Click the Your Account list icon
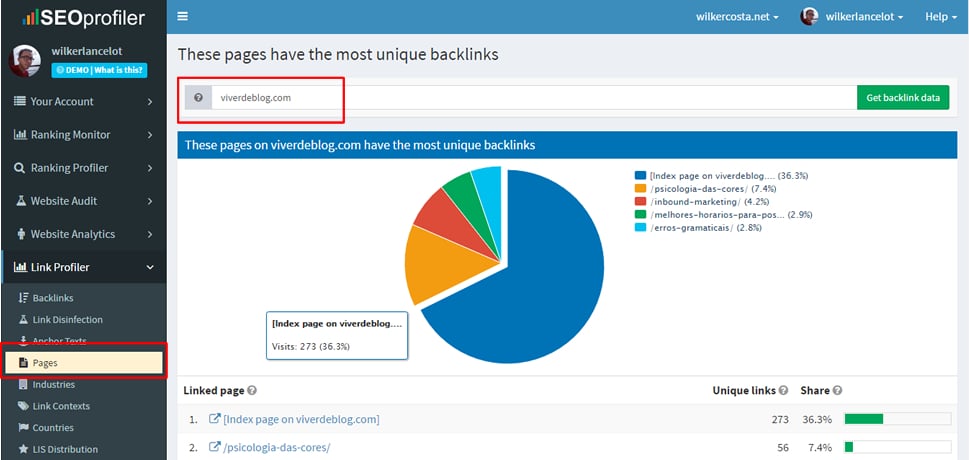969x460 pixels. tap(20, 101)
